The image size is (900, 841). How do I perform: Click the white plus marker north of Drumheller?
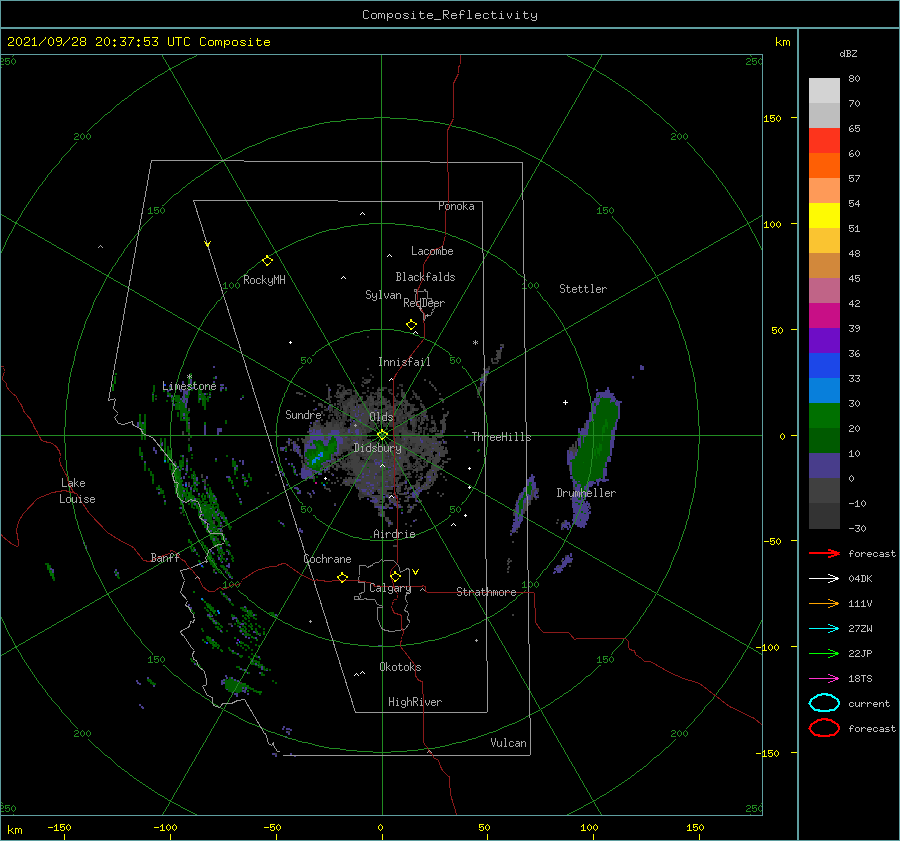pos(565,402)
